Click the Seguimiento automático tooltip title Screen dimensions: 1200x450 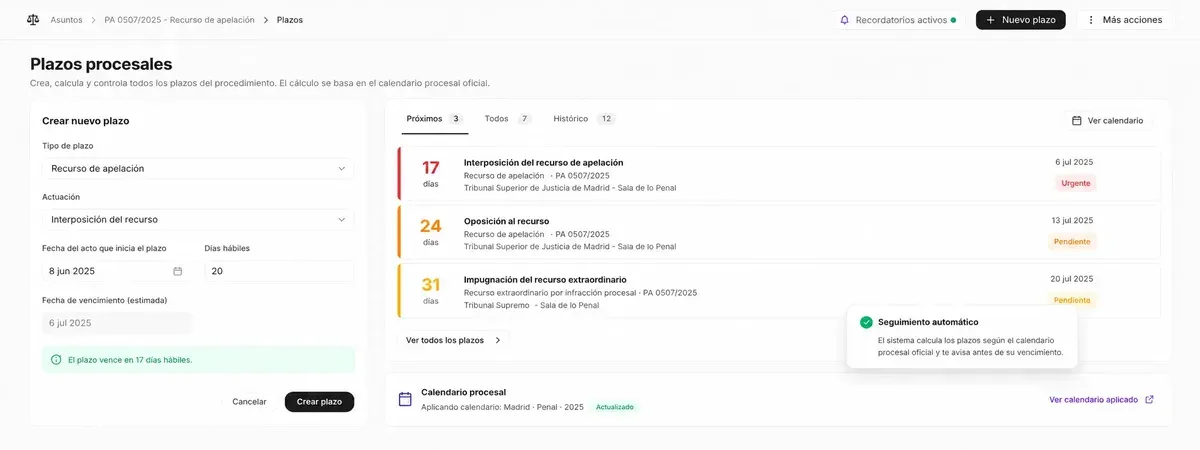click(x=928, y=322)
